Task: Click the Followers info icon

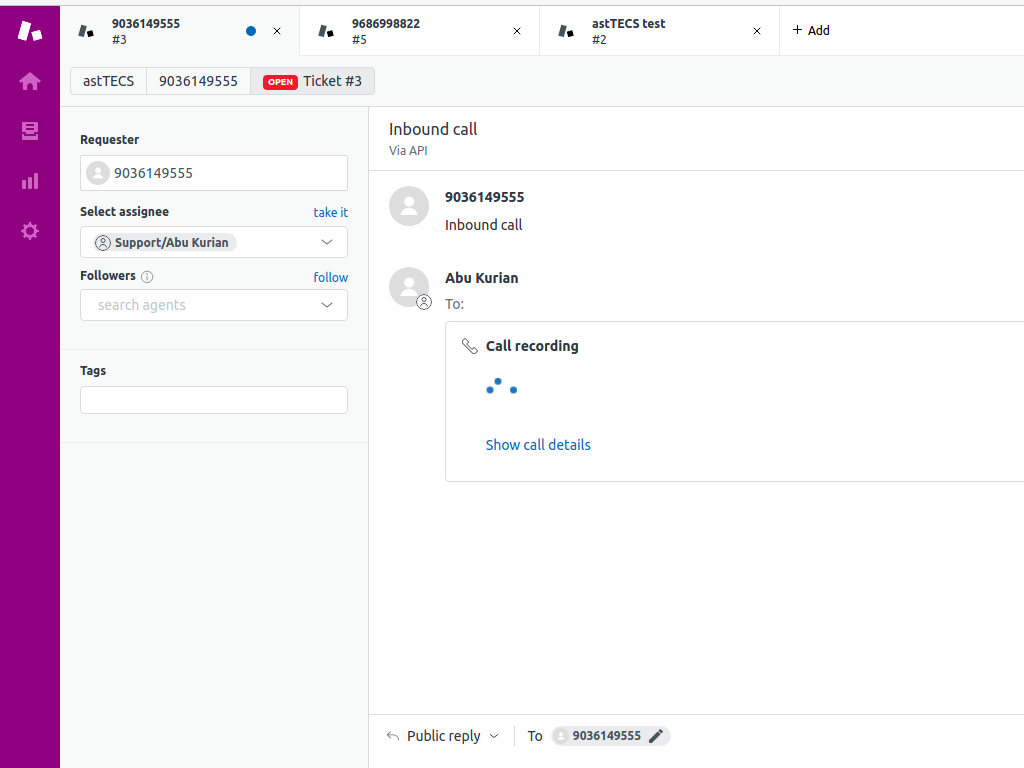Action: pos(147,277)
